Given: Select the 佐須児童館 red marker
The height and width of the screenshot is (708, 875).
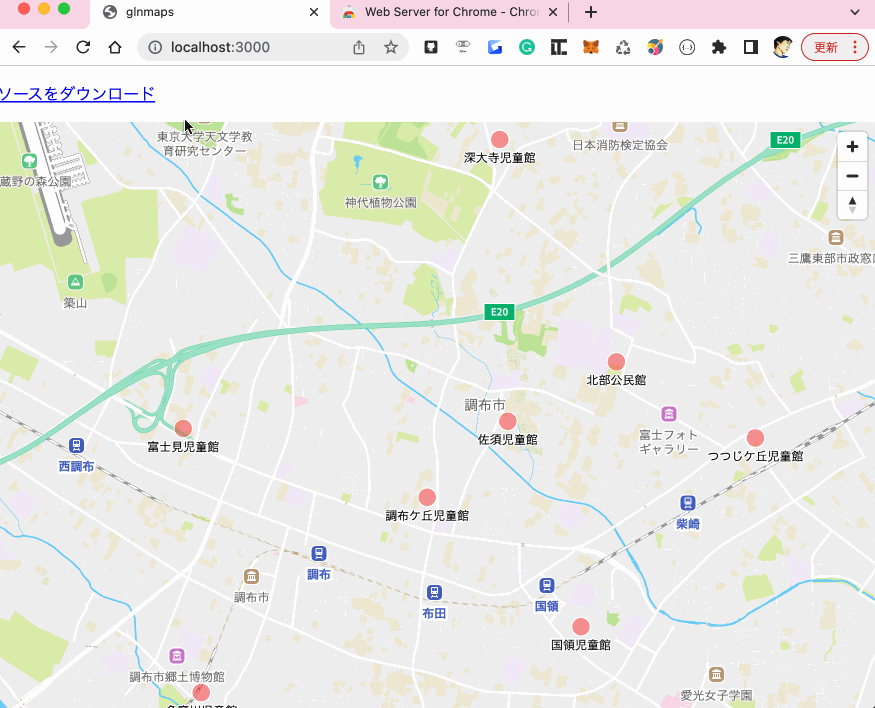Looking at the screenshot, I should point(507,421).
